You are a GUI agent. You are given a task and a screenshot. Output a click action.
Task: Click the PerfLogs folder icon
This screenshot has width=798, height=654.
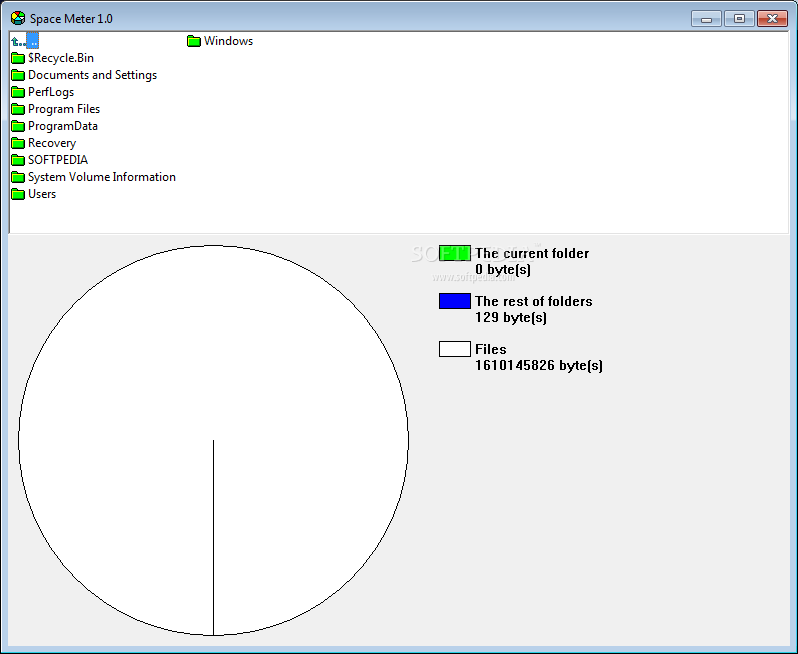point(18,92)
